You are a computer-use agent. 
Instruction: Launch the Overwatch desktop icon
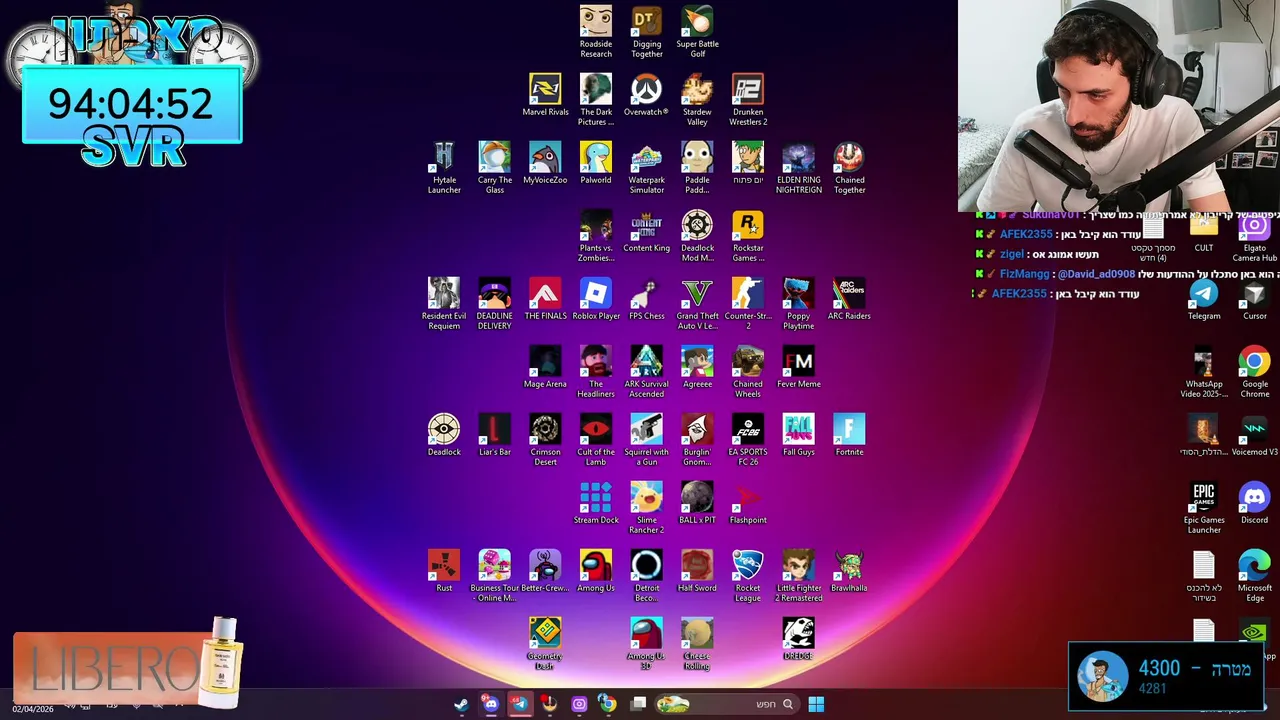(647, 95)
